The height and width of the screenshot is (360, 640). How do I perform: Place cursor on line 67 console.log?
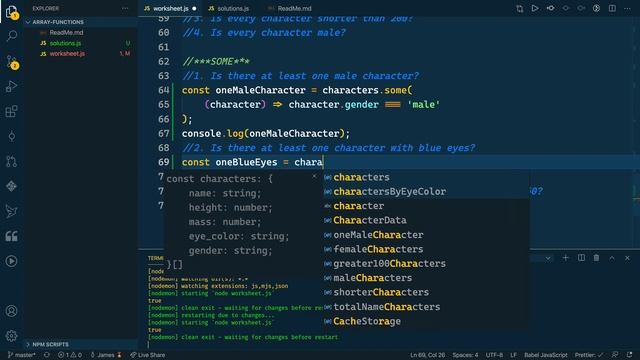(266, 133)
